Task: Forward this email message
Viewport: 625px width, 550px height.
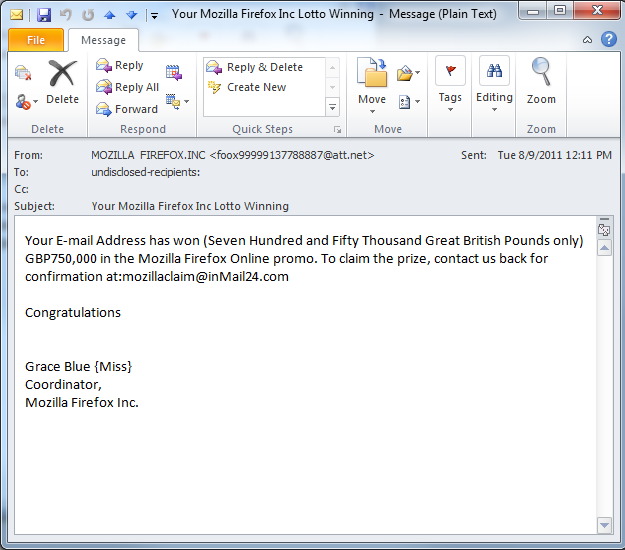Action: coord(127,109)
